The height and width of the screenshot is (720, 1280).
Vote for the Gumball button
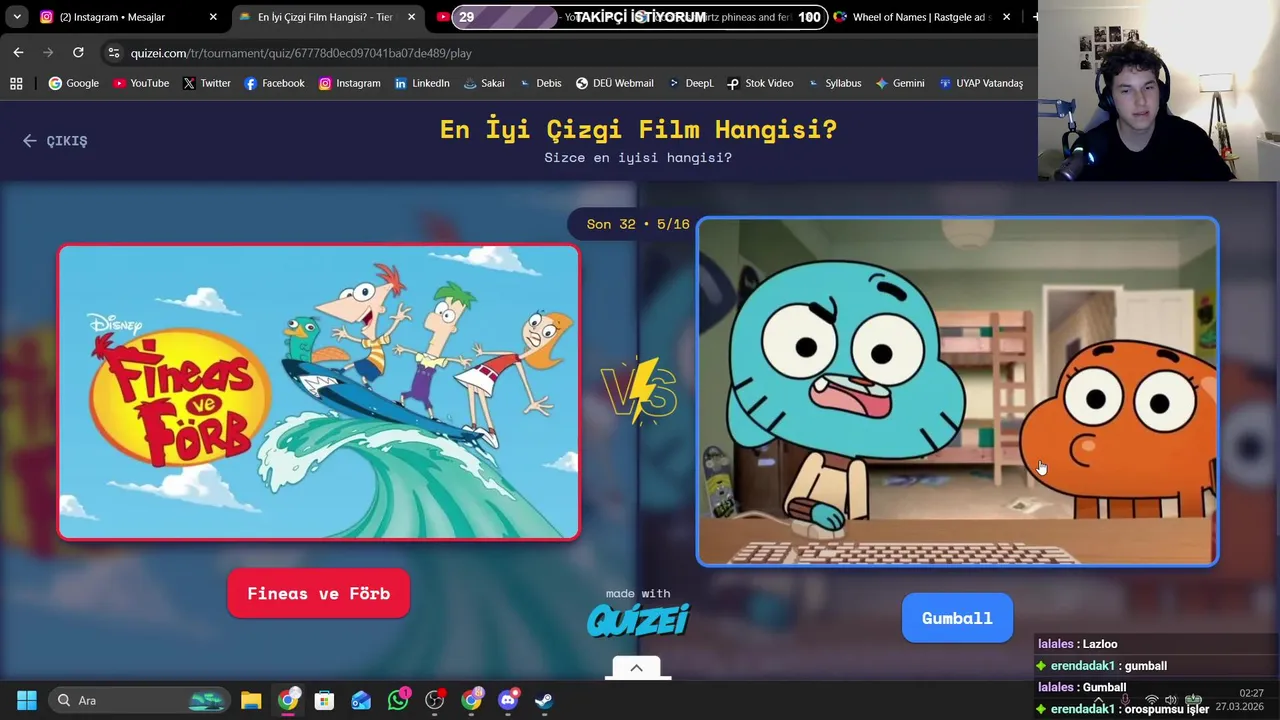tap(957, 618)
